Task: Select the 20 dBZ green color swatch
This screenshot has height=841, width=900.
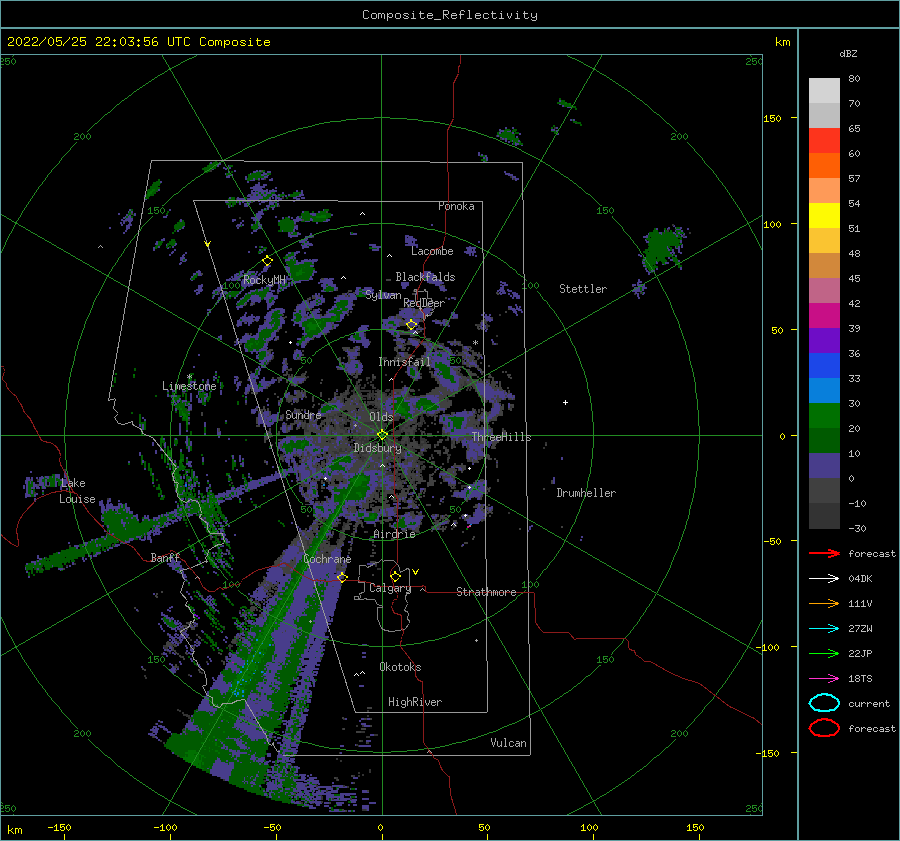Action: click(x=824, y=415)
